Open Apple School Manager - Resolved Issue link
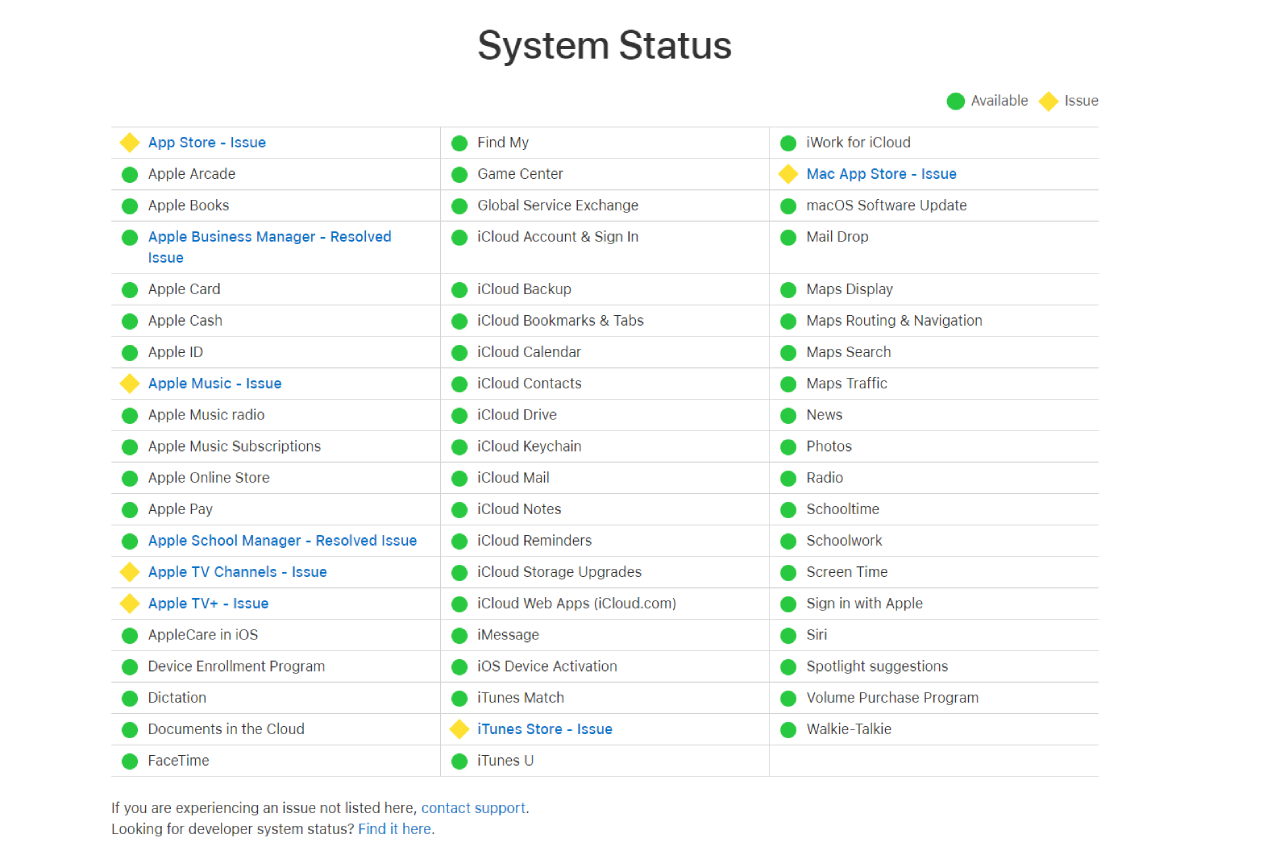The height and width of the screenshot is (859, 1280). pos(282,540)
